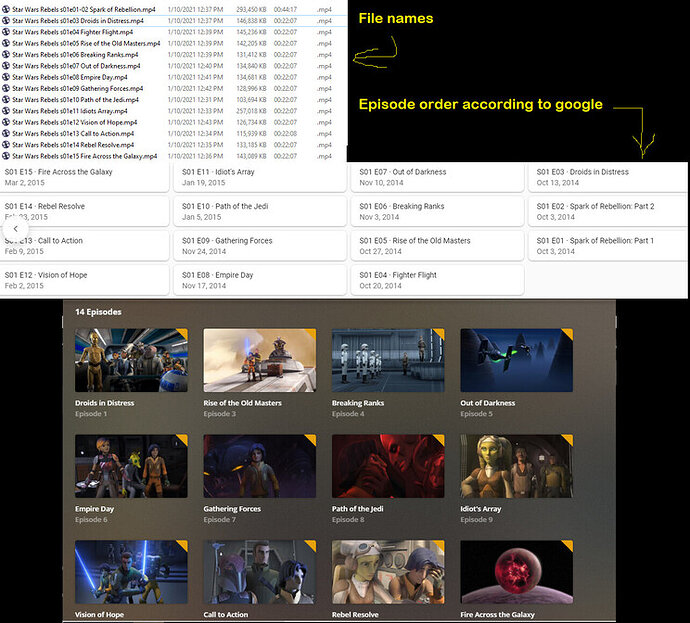
Task: Click file icon of Gathering Forces.mp4
Action: [6, 88]
